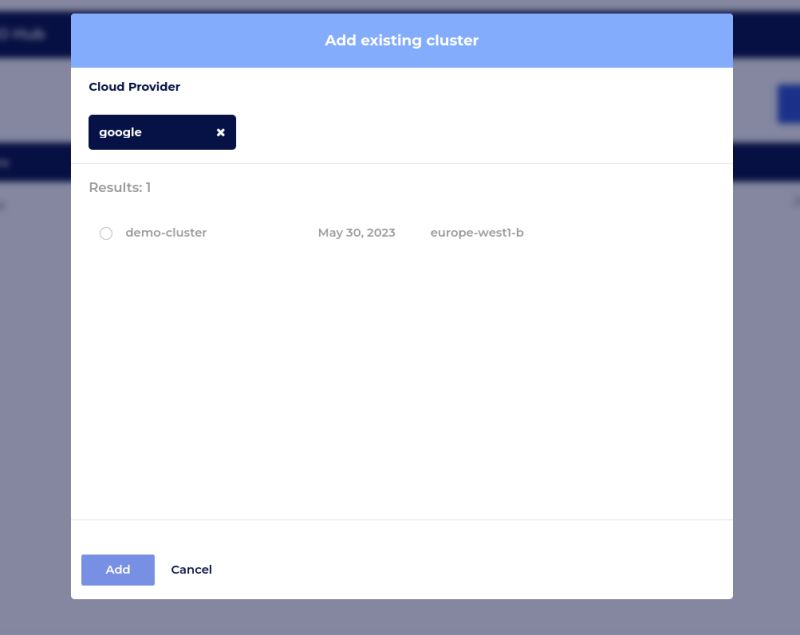Click the May 30, 2023 date entry
Image resolution: width=800 pixels, height=635 pixels.
356,232
